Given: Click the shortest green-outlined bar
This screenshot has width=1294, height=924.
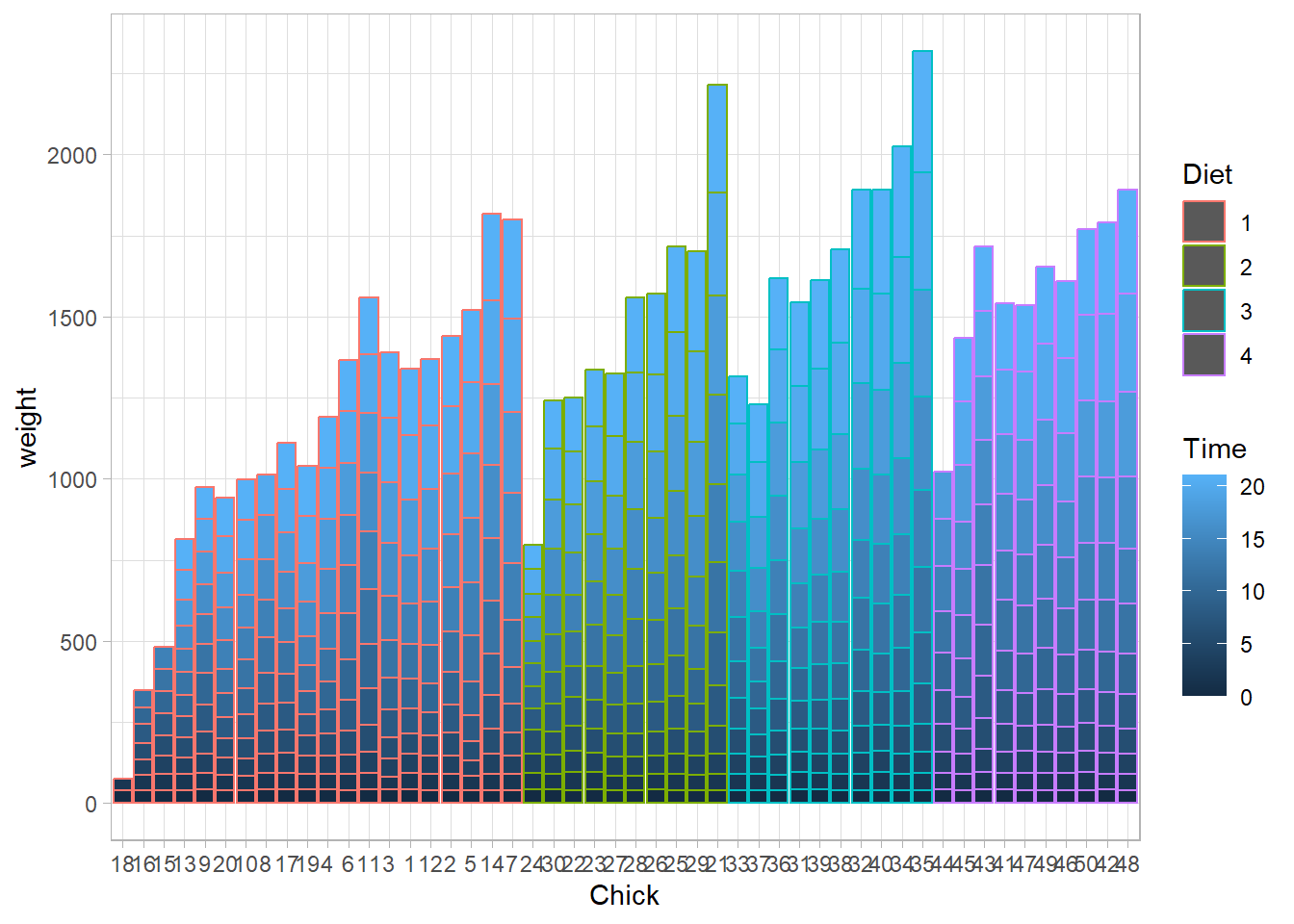Looking at the screenshot, I should coord(532,674).
